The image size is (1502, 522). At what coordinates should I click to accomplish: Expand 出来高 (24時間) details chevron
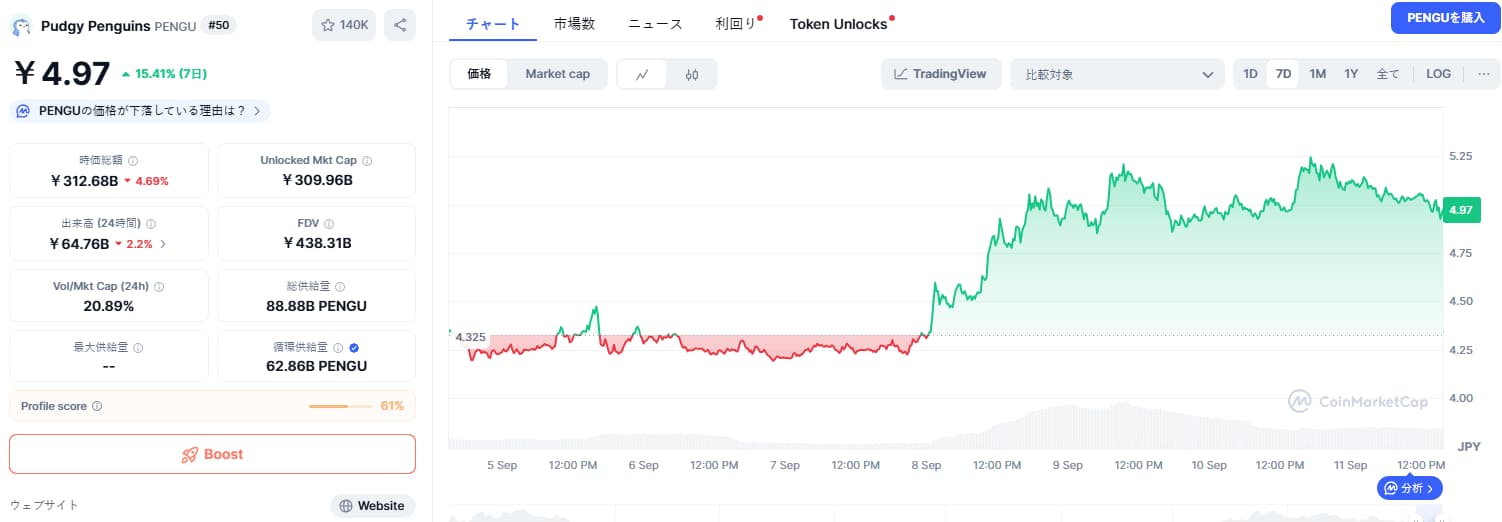coord(164,243)
